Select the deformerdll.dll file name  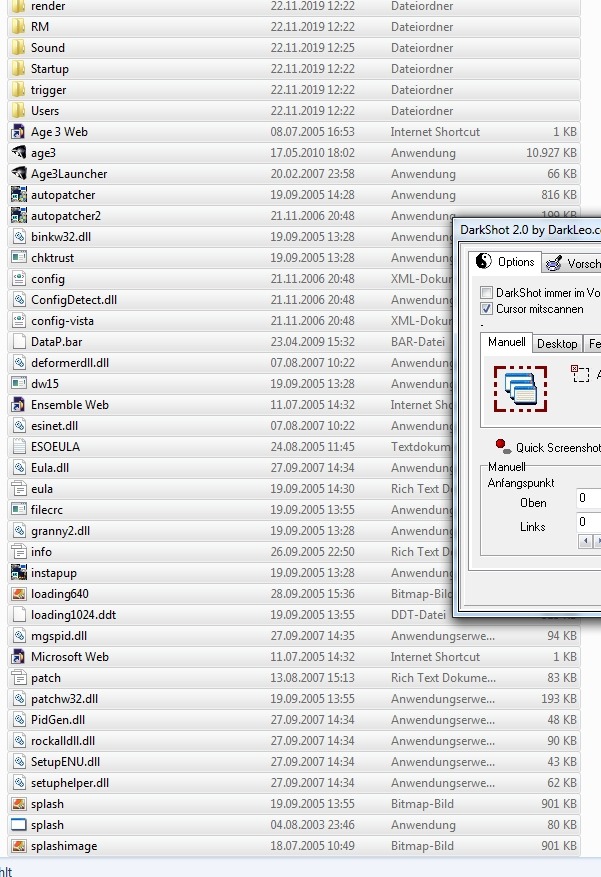(70, 363)
